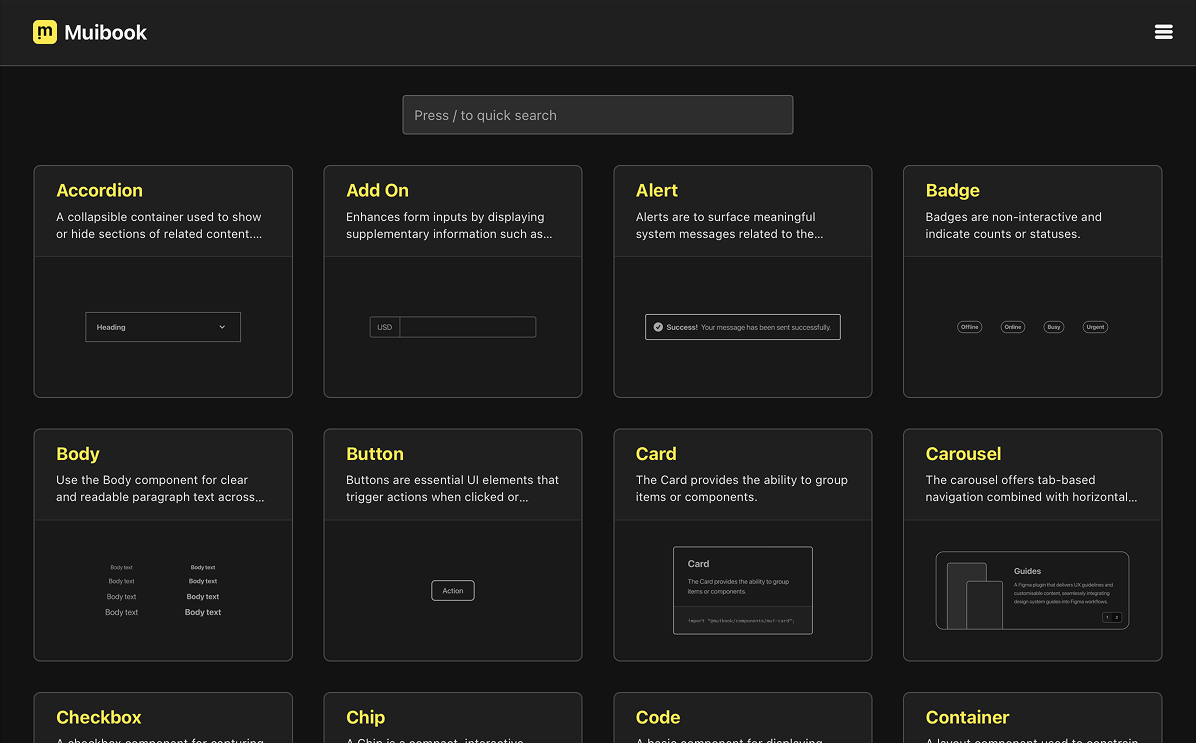Open the Chip component title
This screenshot has height=743, width=1196.
[x=365, y=717]
